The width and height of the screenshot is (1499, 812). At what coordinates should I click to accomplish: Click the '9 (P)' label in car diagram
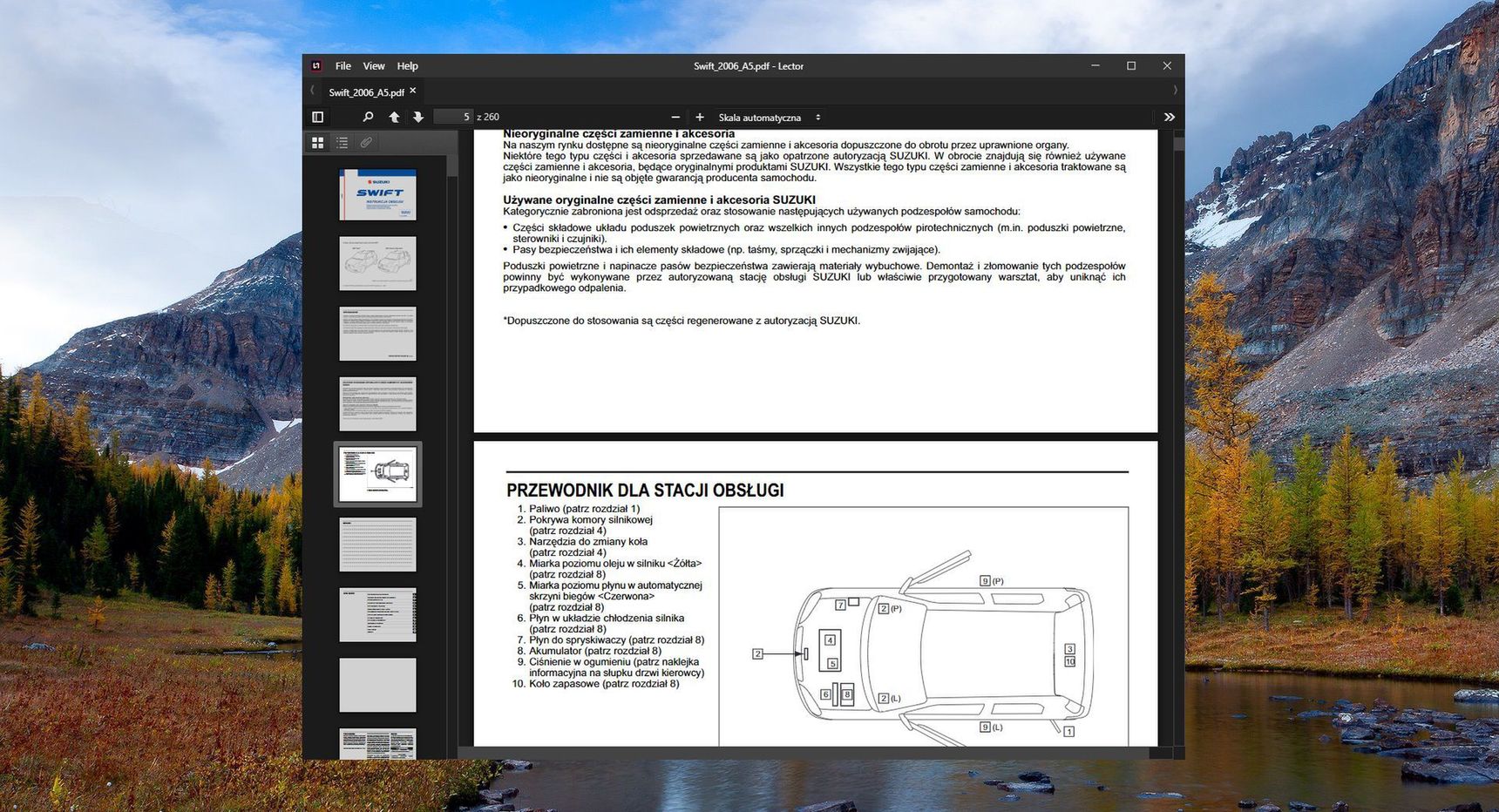point(992,581)
